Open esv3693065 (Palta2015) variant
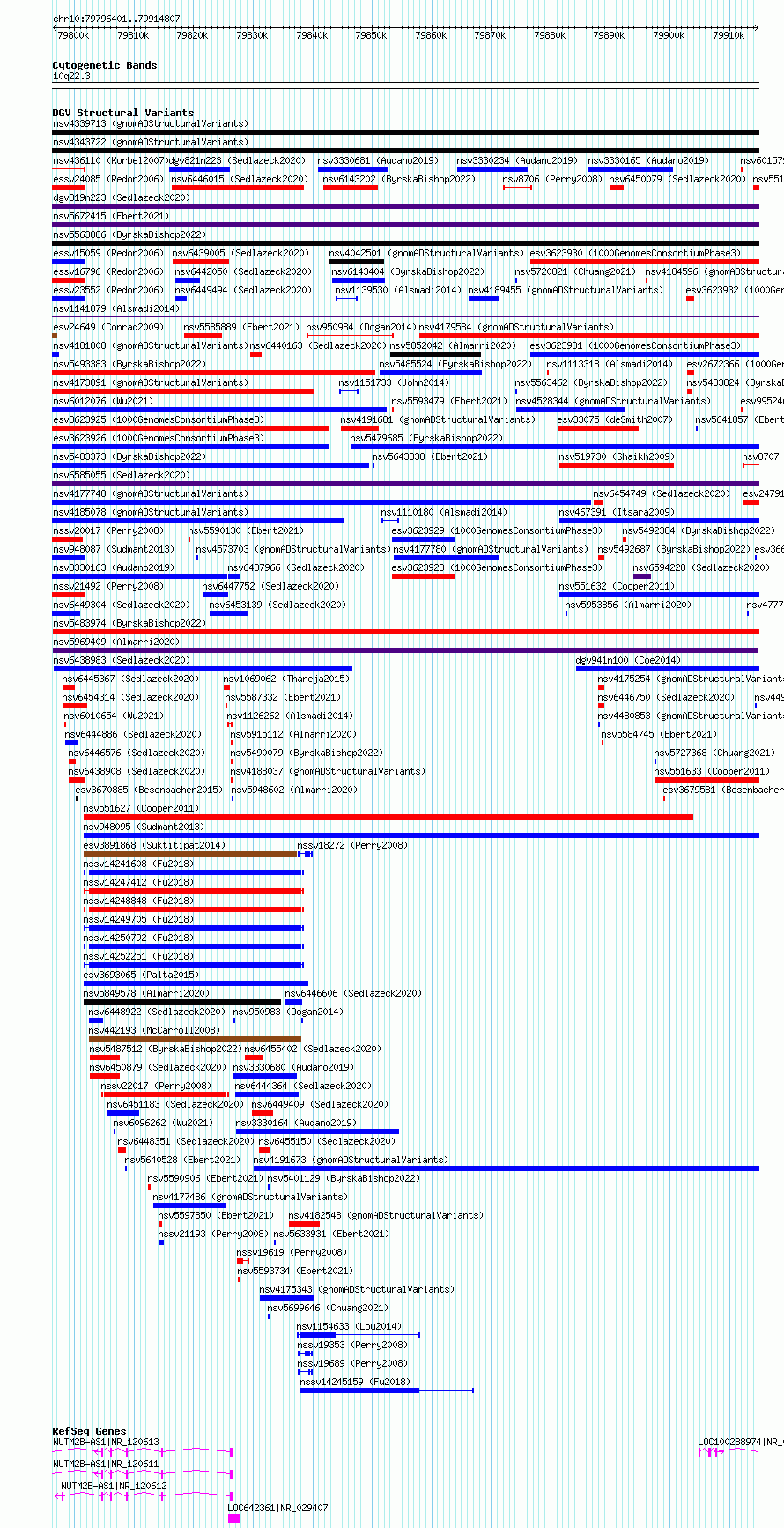 pyautogui.click(x=141, y=975)
